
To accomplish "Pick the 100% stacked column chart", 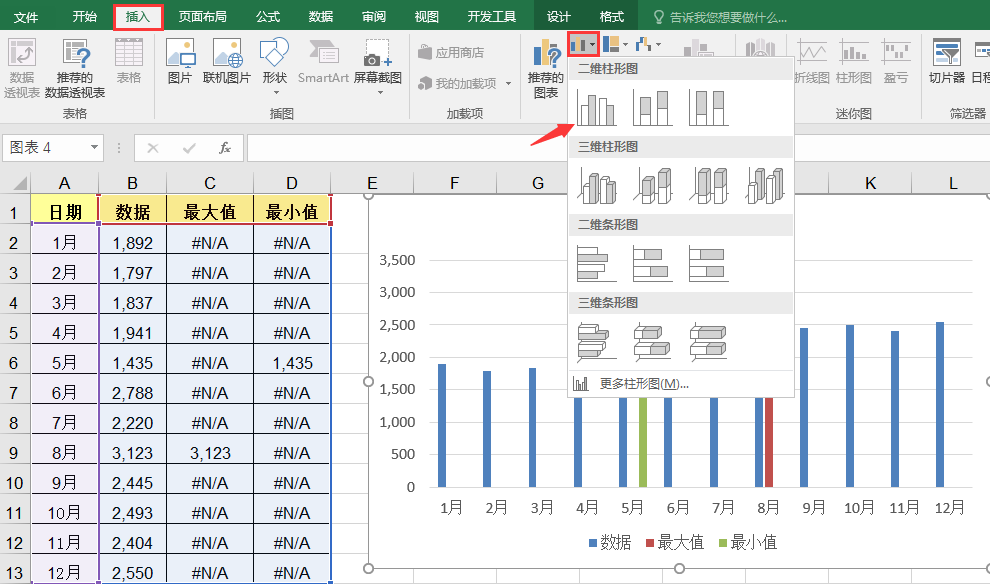I will coord(708,108).
